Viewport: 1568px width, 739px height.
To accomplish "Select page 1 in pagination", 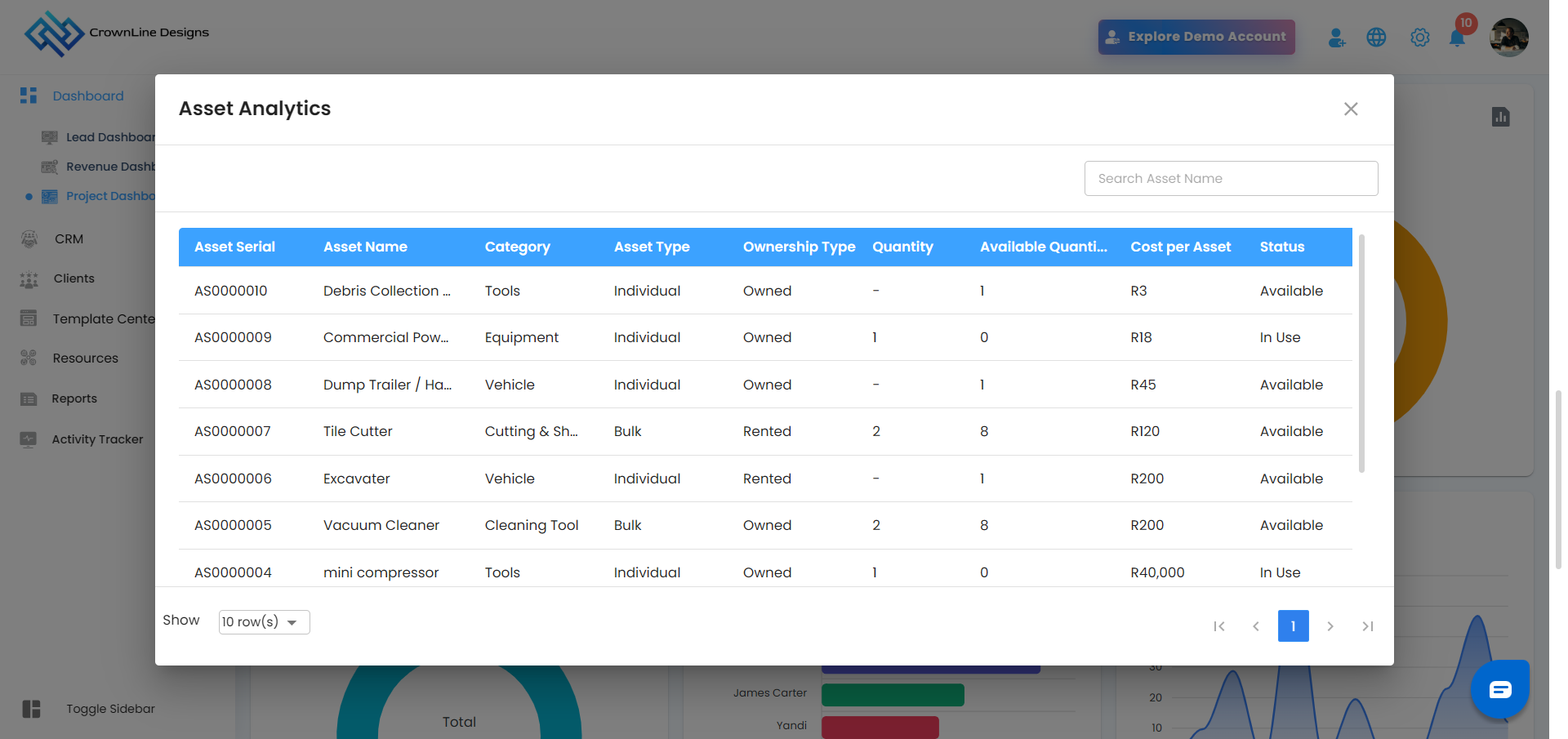I will [1293, 626].
